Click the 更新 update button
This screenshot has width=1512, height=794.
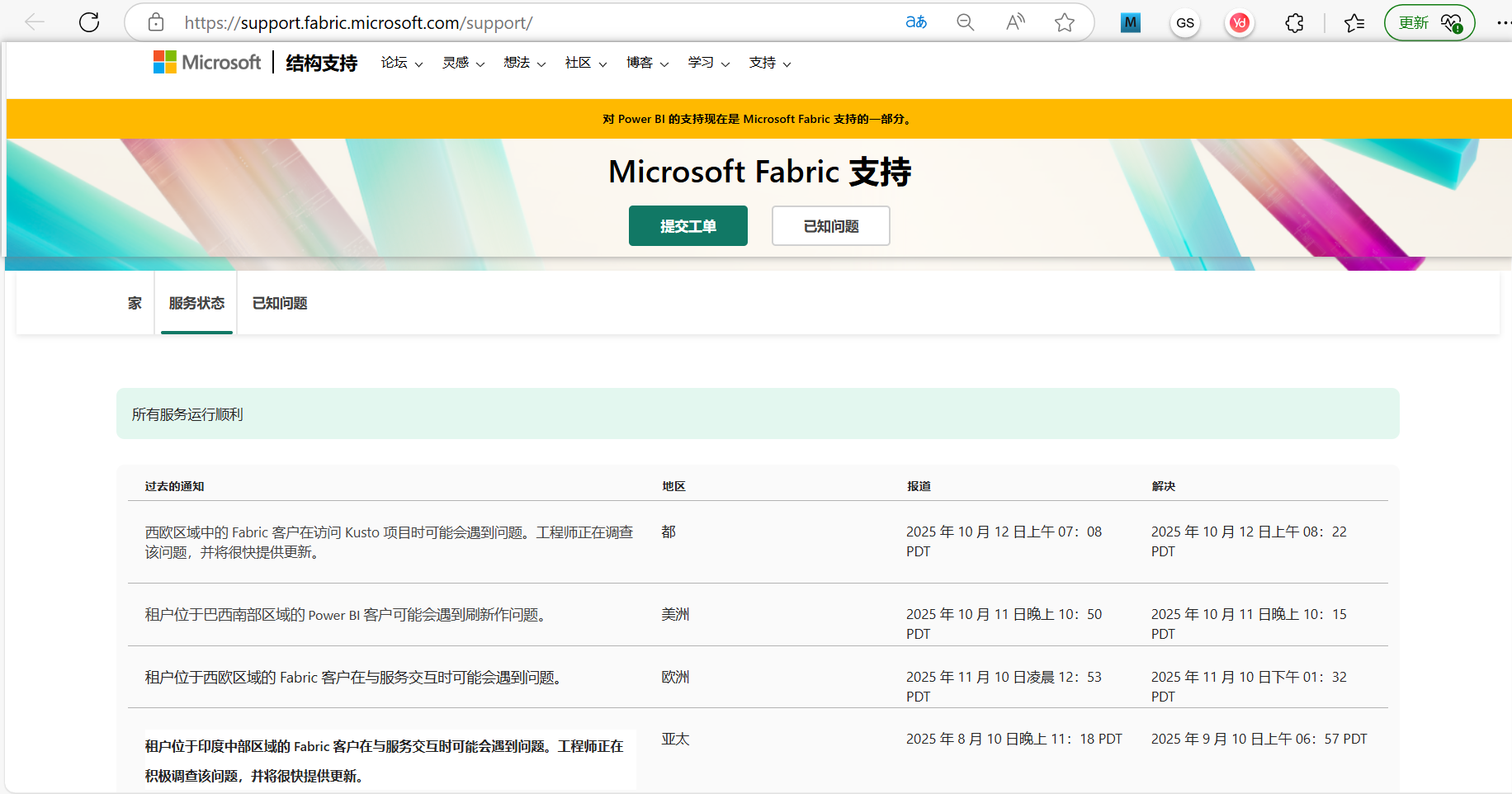1429,23
